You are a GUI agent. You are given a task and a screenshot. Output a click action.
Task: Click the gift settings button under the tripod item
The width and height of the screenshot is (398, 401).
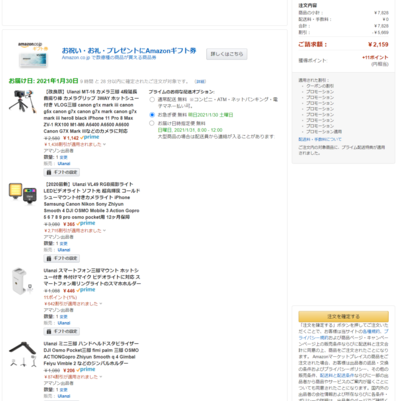(62, 172)
